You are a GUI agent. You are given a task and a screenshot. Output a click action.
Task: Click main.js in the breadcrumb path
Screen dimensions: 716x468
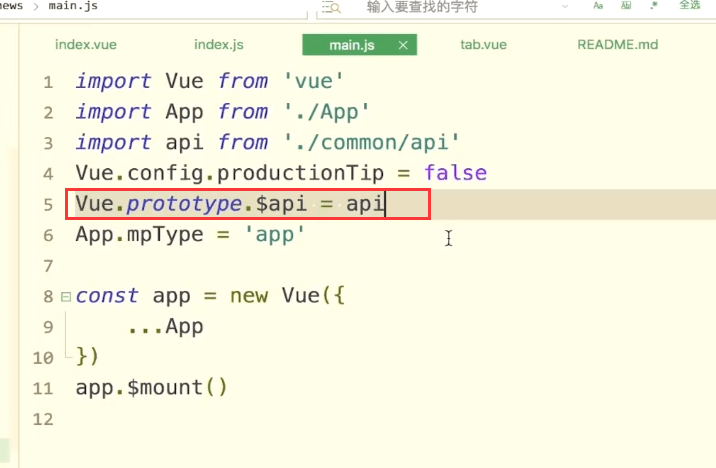(73, 6)
